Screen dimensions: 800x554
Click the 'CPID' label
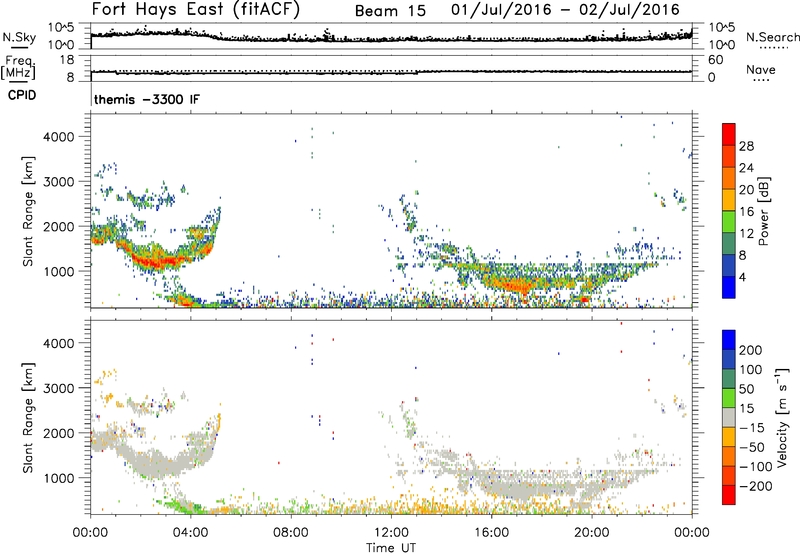22,95
